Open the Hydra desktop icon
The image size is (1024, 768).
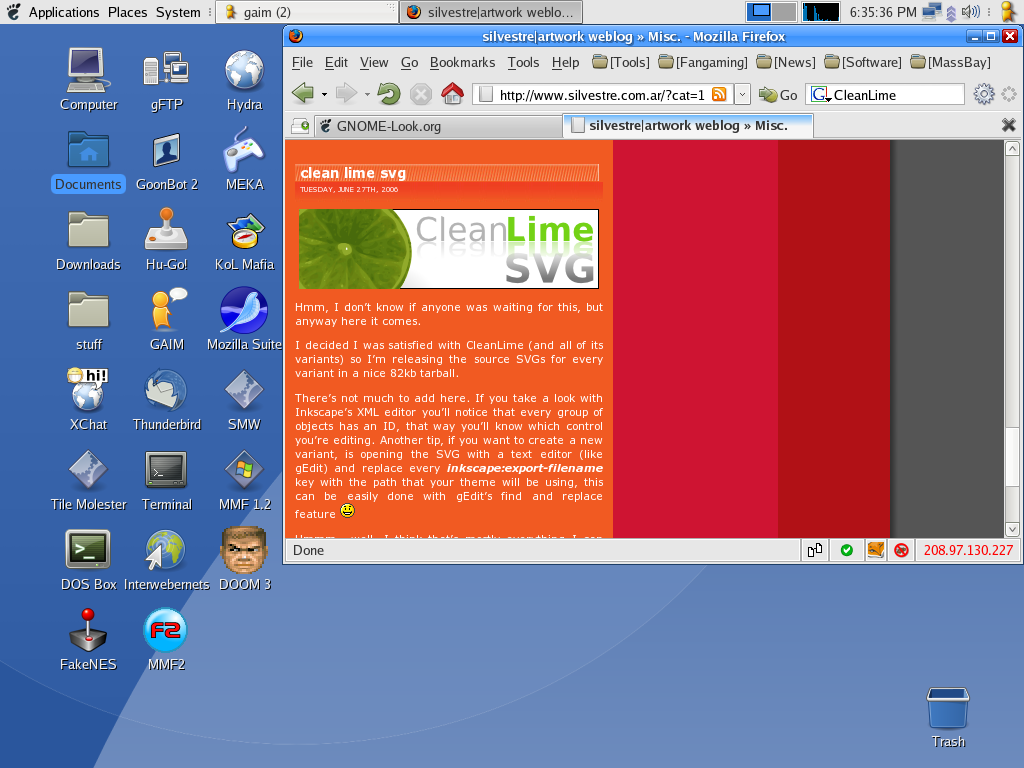click(244, 80)
